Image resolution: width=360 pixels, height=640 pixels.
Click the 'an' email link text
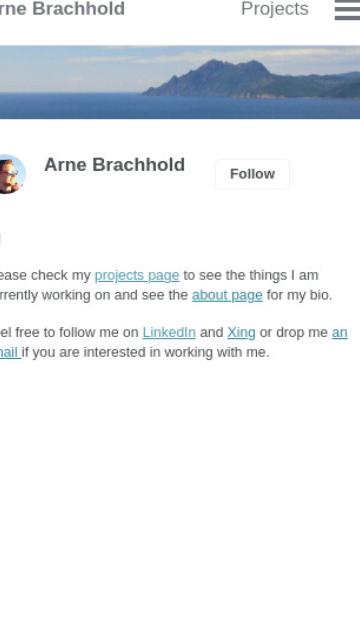click(x=340, y=333)
